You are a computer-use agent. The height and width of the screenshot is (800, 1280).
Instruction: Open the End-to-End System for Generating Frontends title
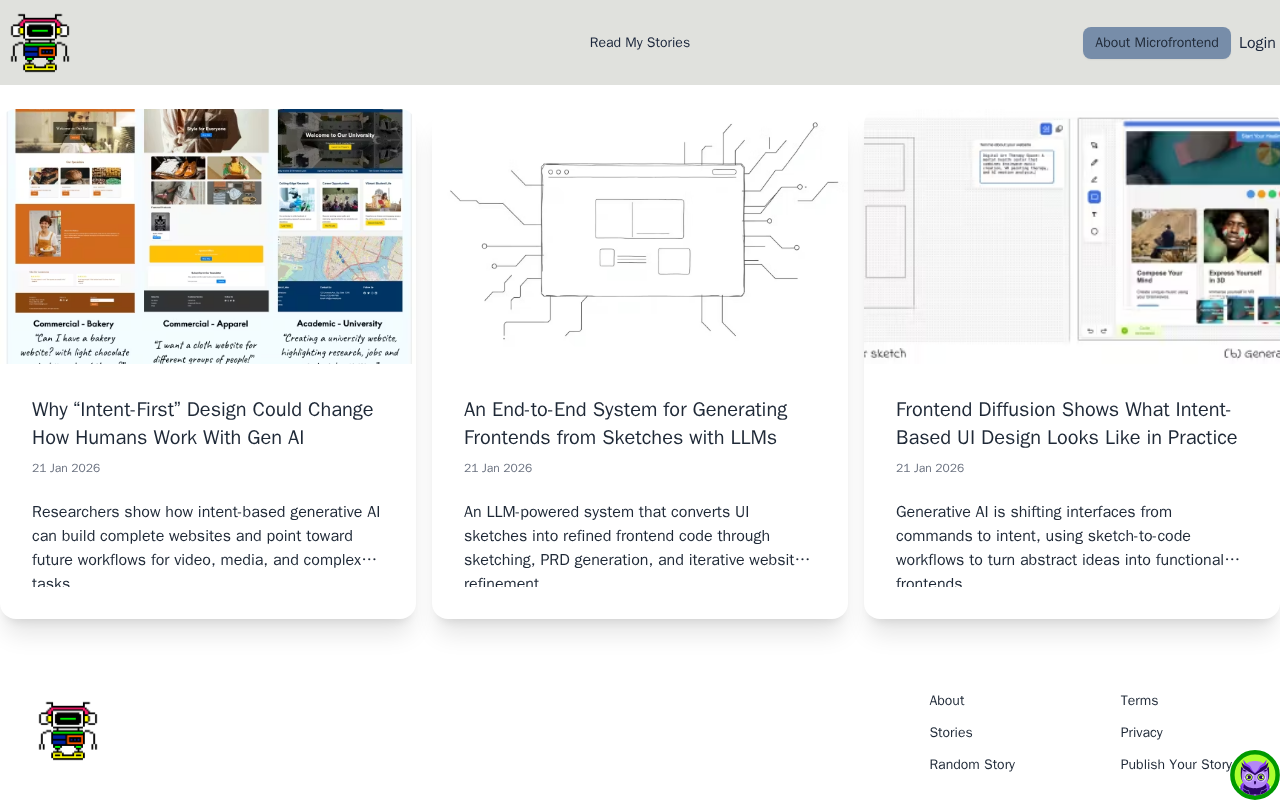pyautogui.click(x=625, y=424)
